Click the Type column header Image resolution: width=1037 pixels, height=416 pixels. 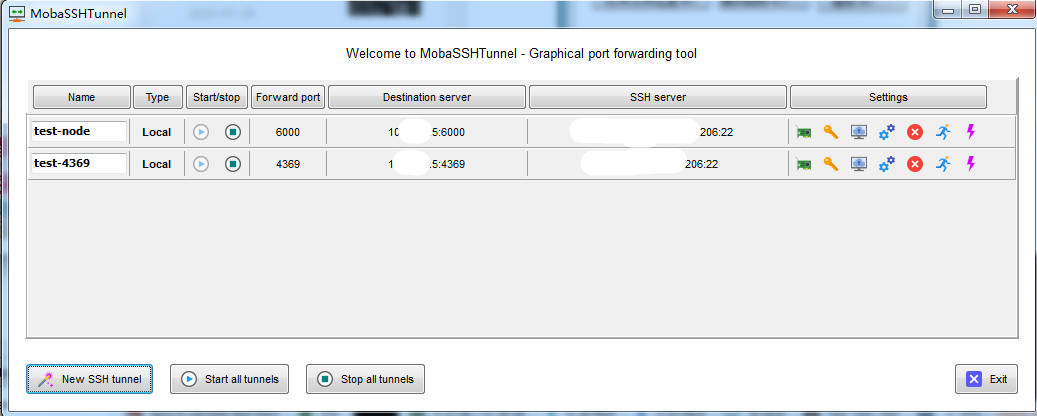coord(157,97)
